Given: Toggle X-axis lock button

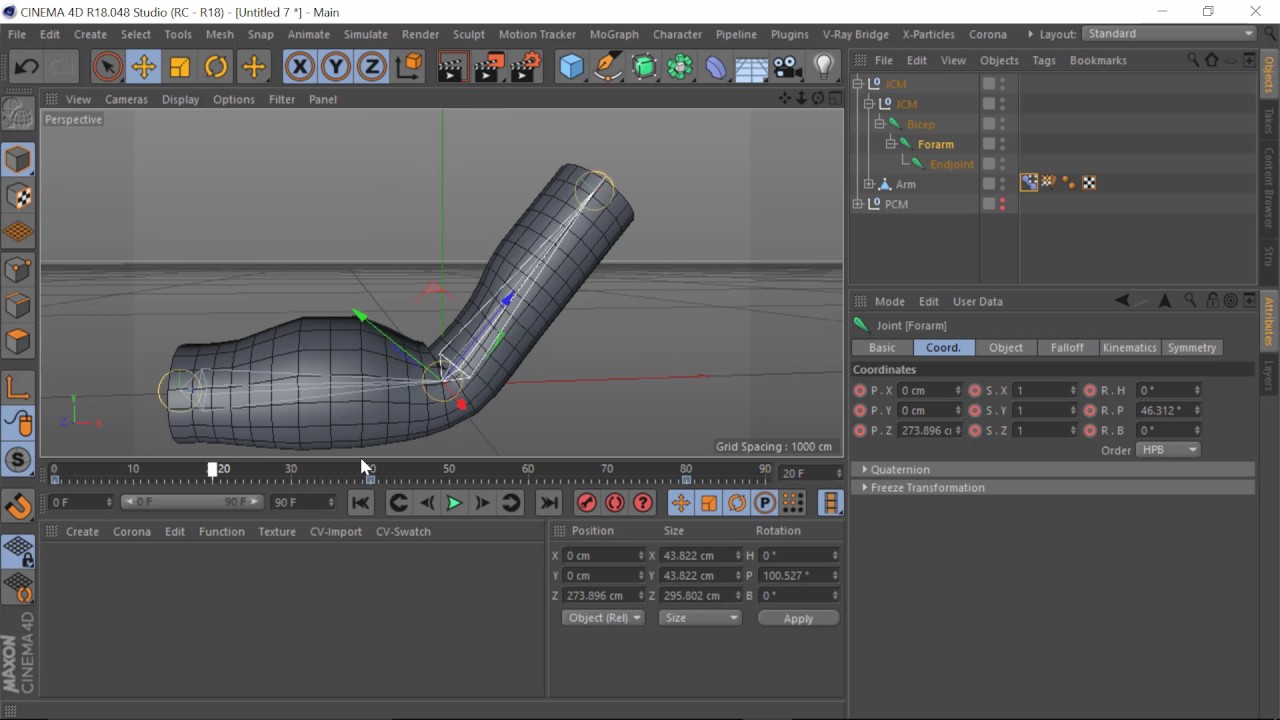Looking at the screenshot, I should [x=299, y=67].
